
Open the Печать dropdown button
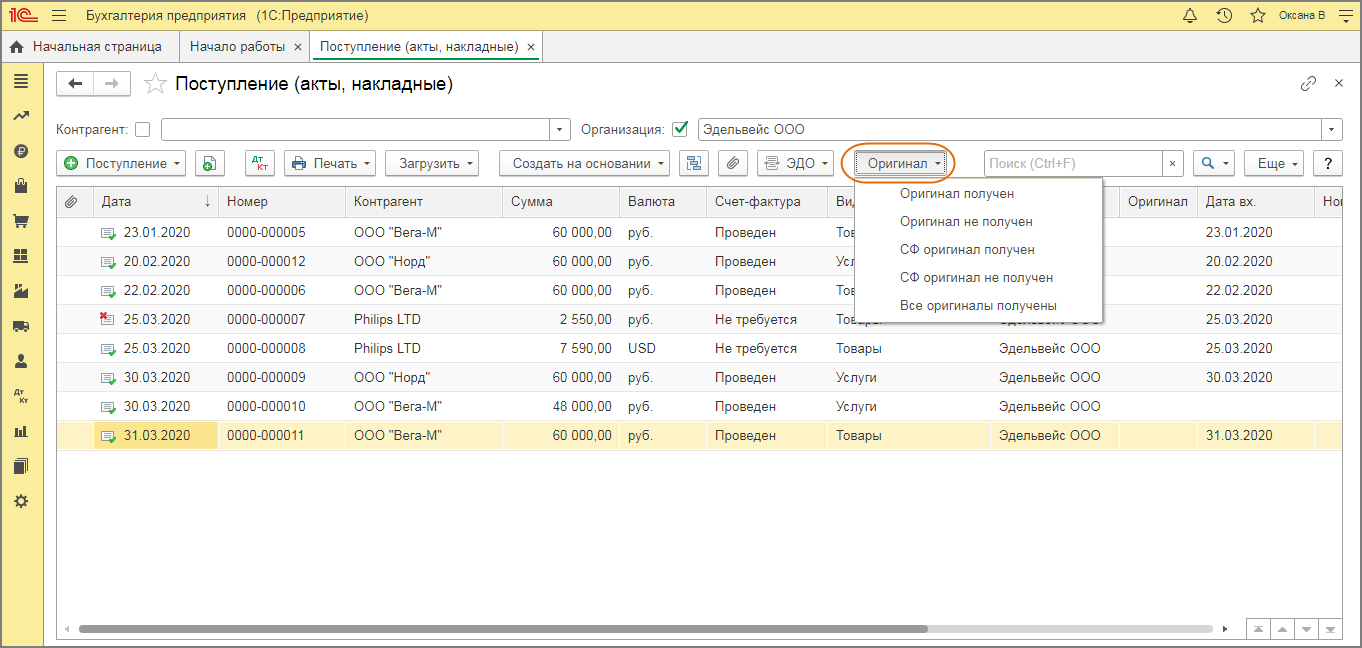tap(329, 163)
